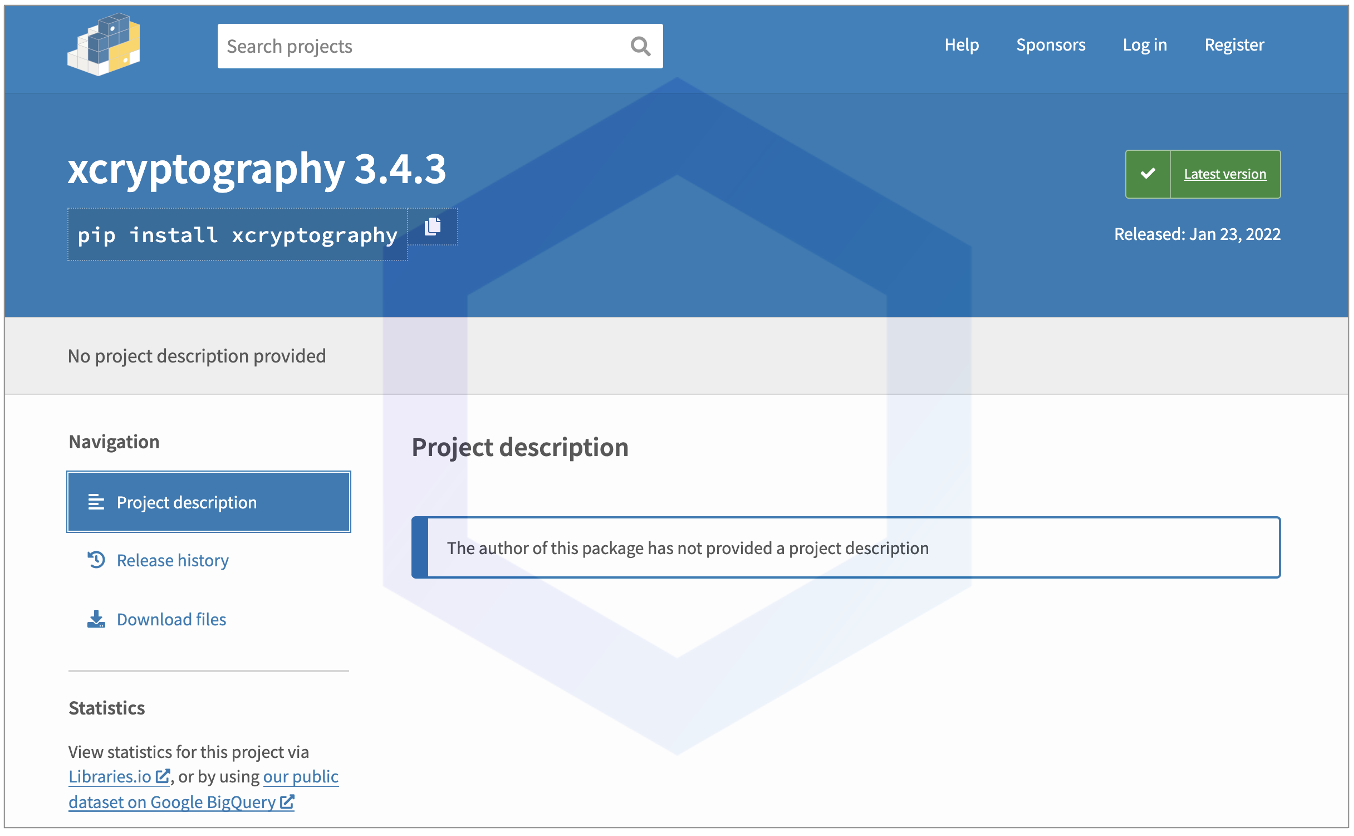This screenshot has height=836, width=1354.
Task: Click the PyPI logo to go home
Action: (104, 46)
